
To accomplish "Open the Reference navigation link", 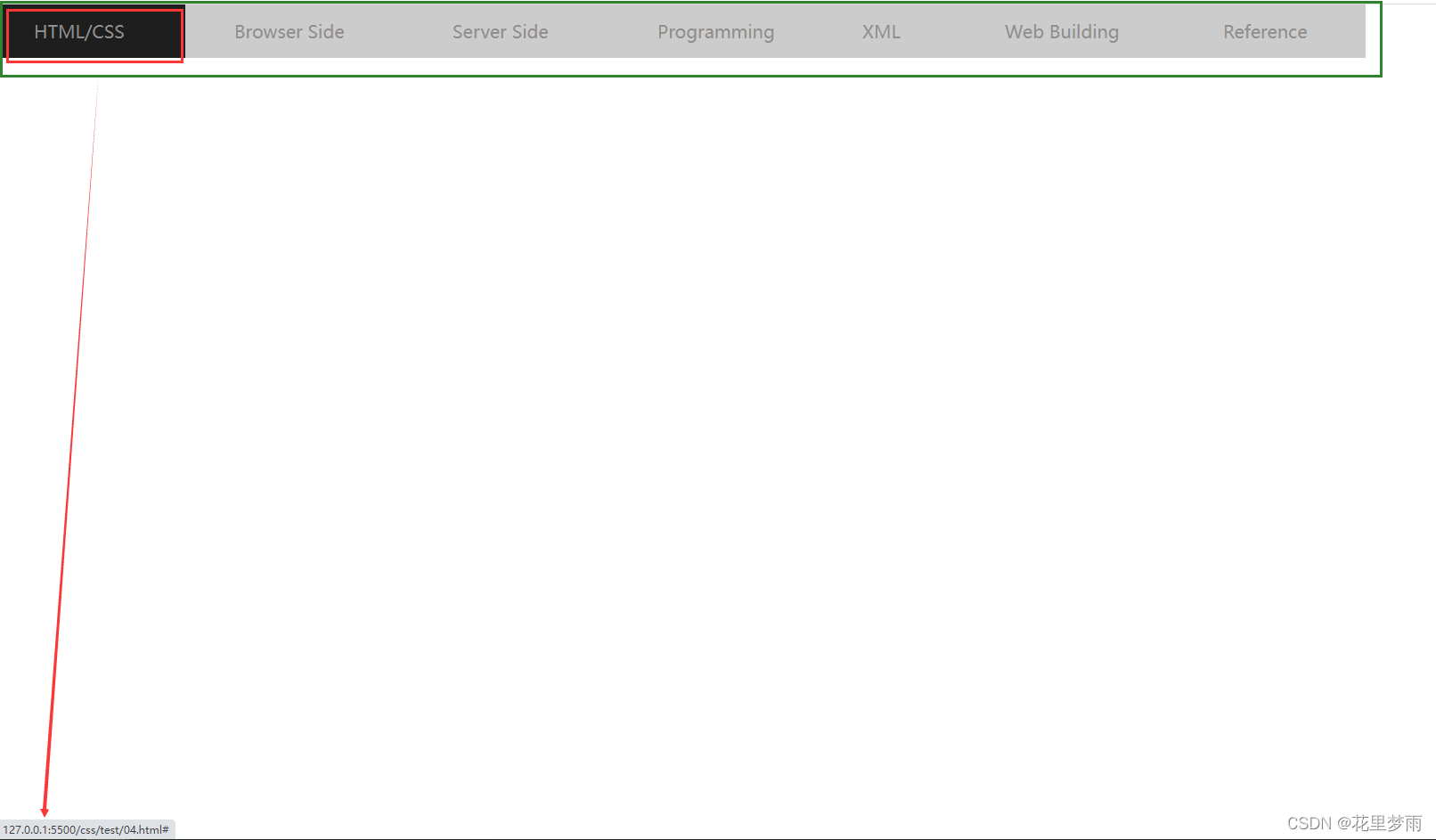I will tap(1265, 32).
